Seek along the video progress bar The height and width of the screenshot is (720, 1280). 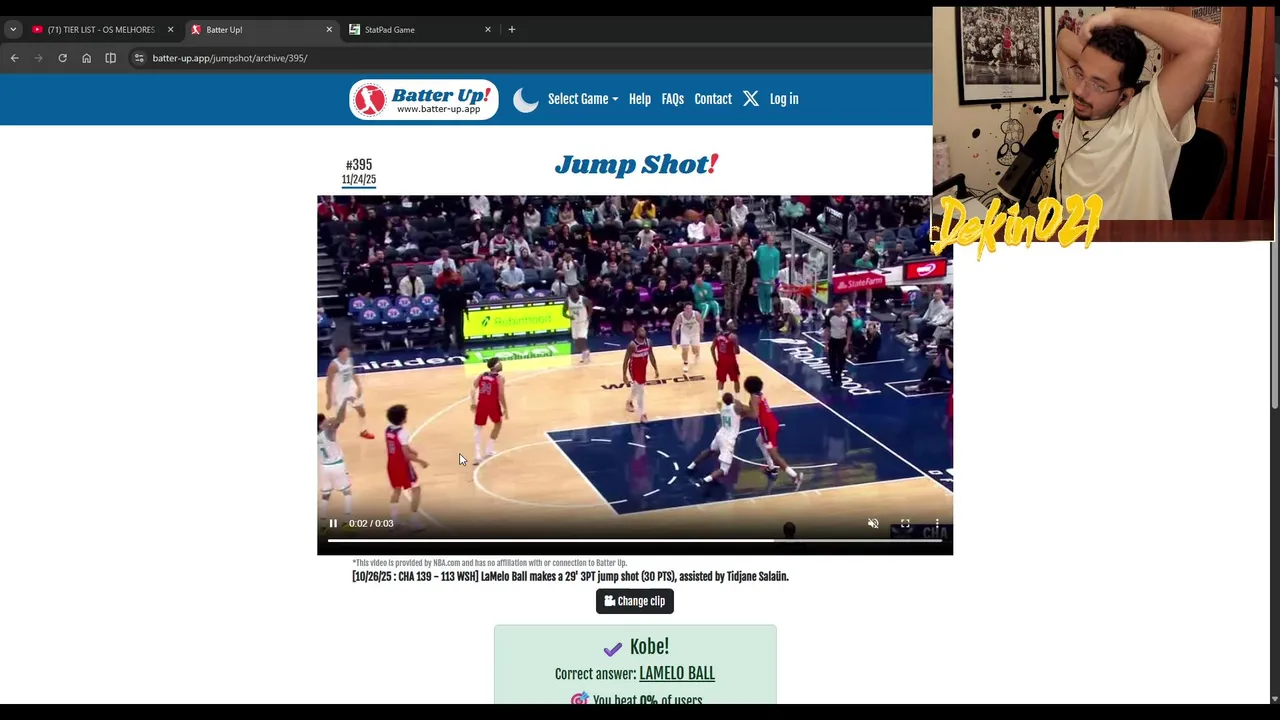pos(635,541)
